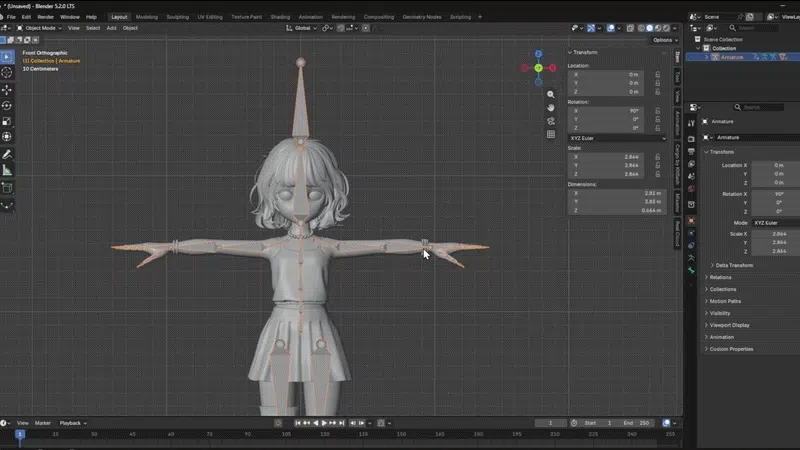Viewport: 800px width, 450px height.
Task: Open the Global transform orientation dropdown
Action: (x=302, y=28)
